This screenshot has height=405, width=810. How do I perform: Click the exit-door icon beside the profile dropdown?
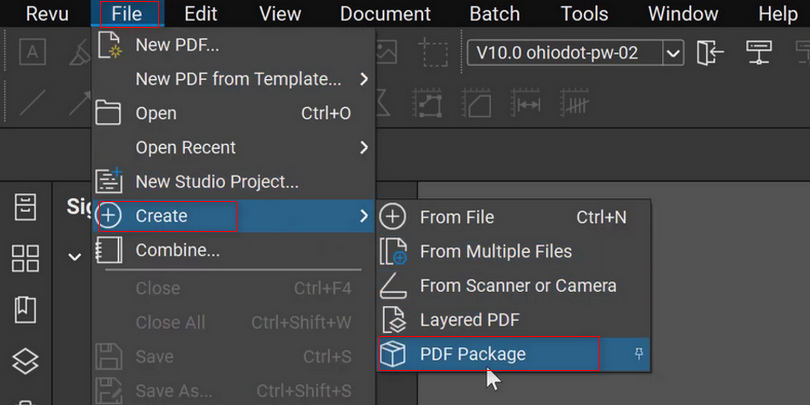click(x=710, y=53)
